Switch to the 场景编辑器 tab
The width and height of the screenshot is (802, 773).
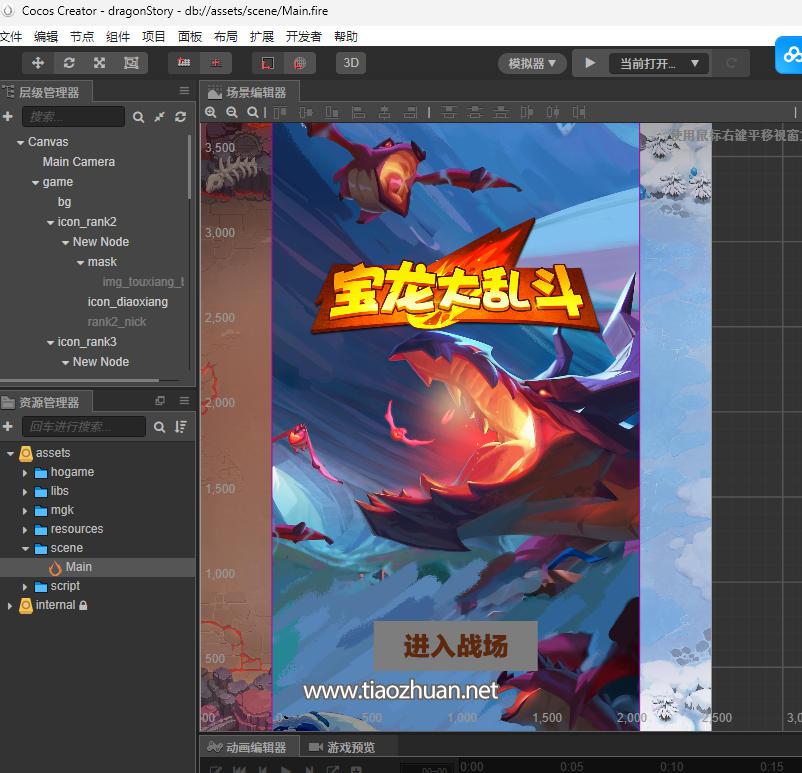[x=248, y=92]
